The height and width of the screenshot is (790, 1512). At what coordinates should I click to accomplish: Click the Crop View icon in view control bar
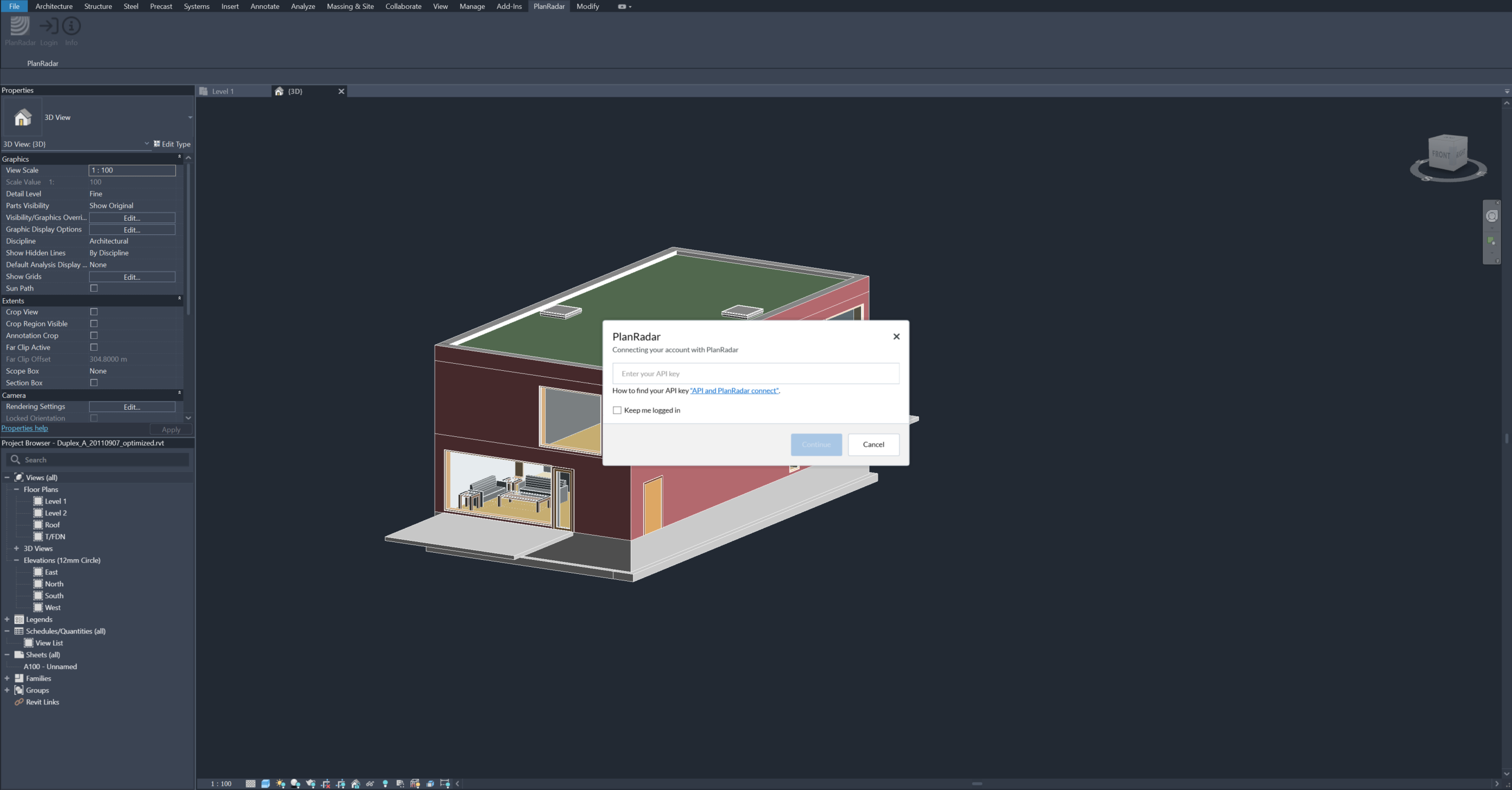[x=325, y=784]
